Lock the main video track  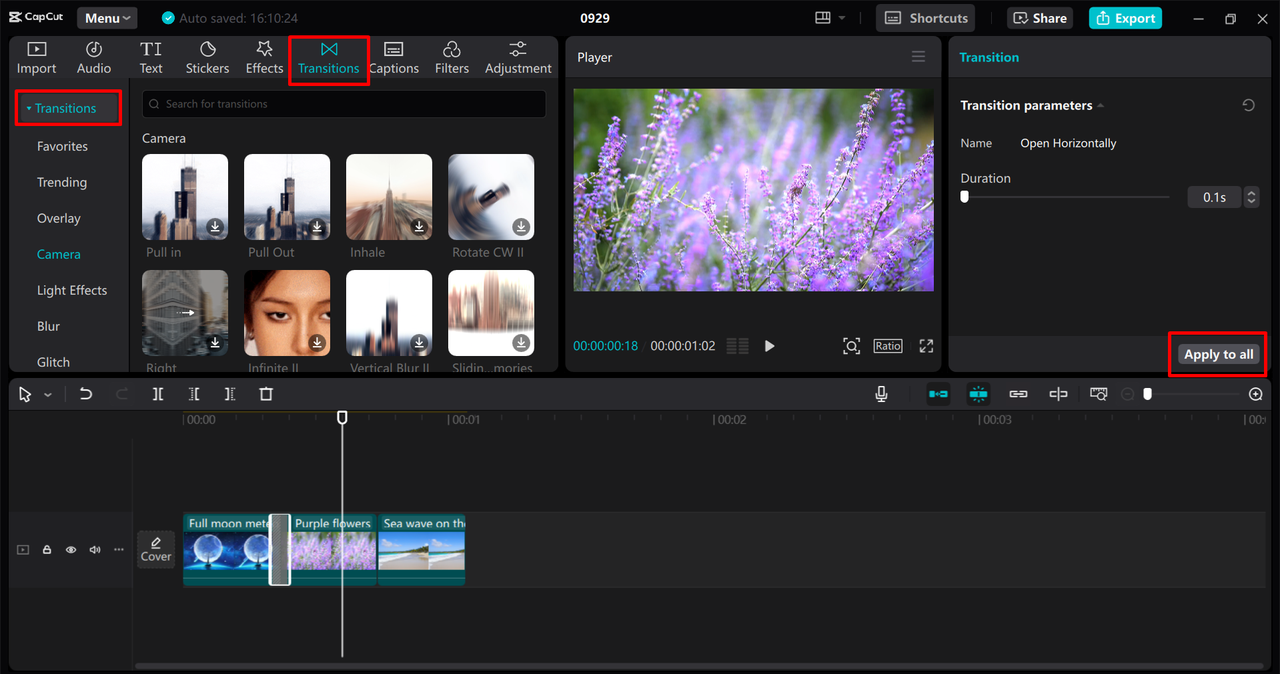click(47, 550)
